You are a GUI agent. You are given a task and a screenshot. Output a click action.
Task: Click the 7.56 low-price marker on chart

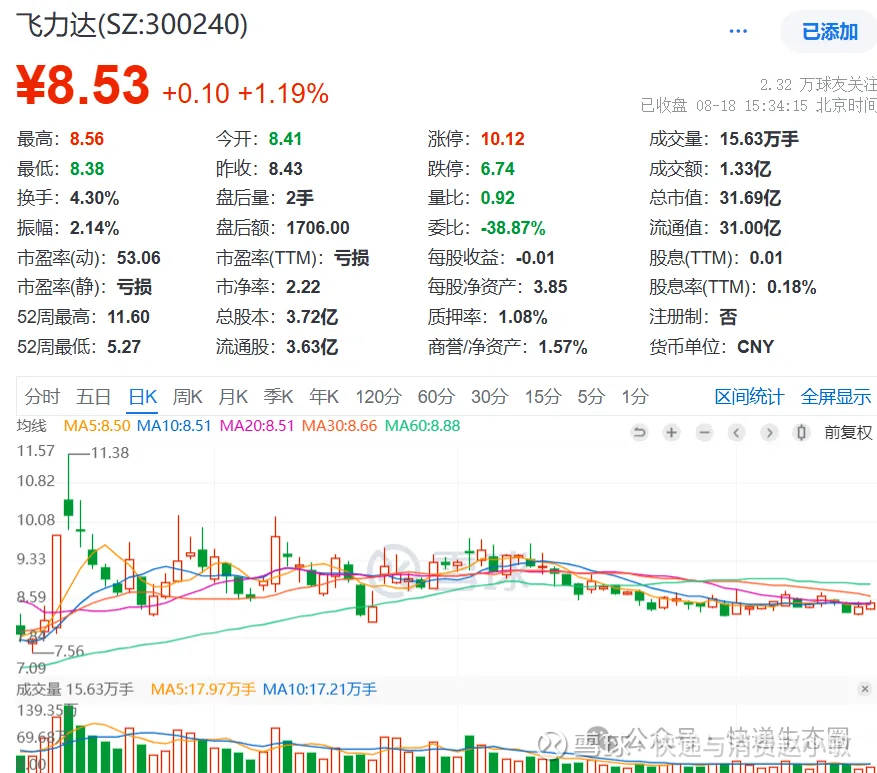pyautogui.click(x=69, y=651)
